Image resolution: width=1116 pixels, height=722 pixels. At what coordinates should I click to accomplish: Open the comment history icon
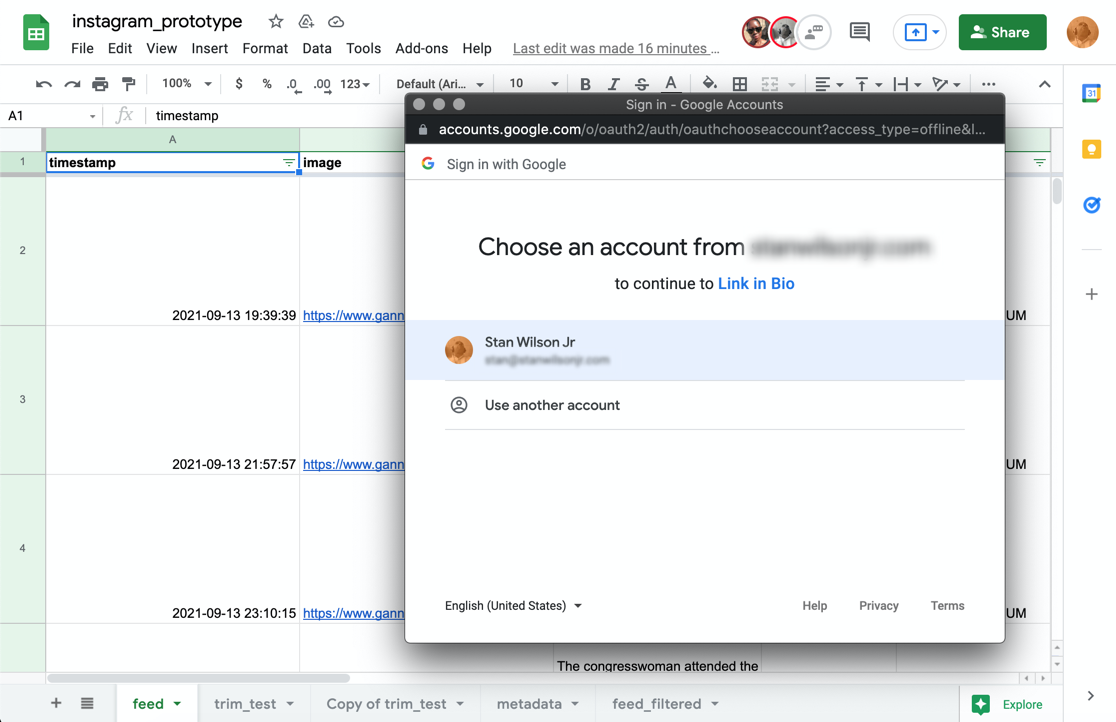tap(859, 32)
